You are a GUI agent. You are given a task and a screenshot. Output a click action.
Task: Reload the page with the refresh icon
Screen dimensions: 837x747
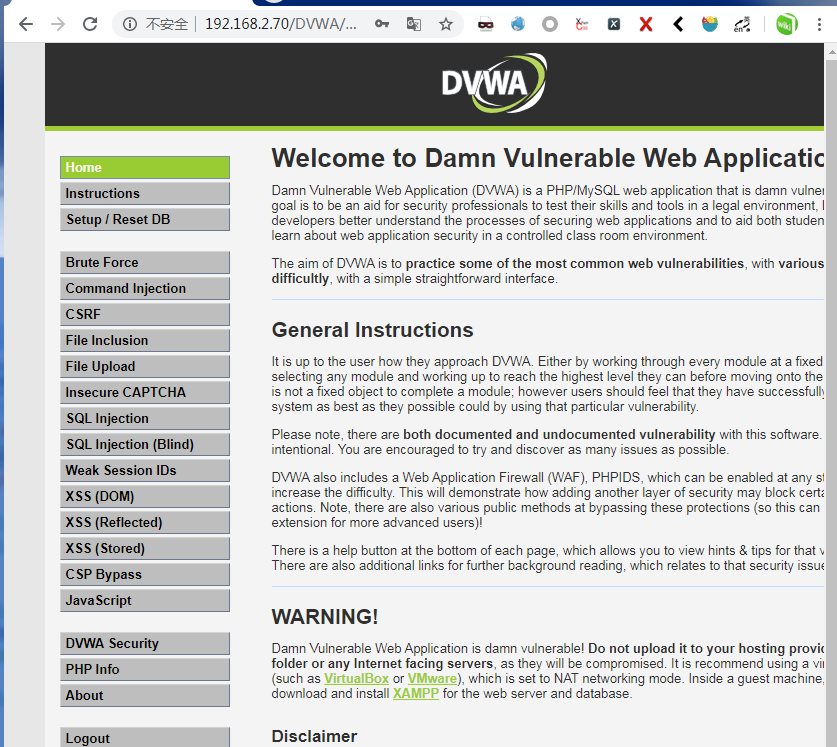[90, 24]
